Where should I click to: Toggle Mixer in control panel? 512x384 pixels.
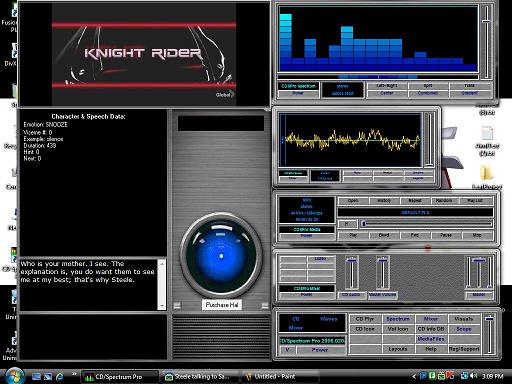431,319
